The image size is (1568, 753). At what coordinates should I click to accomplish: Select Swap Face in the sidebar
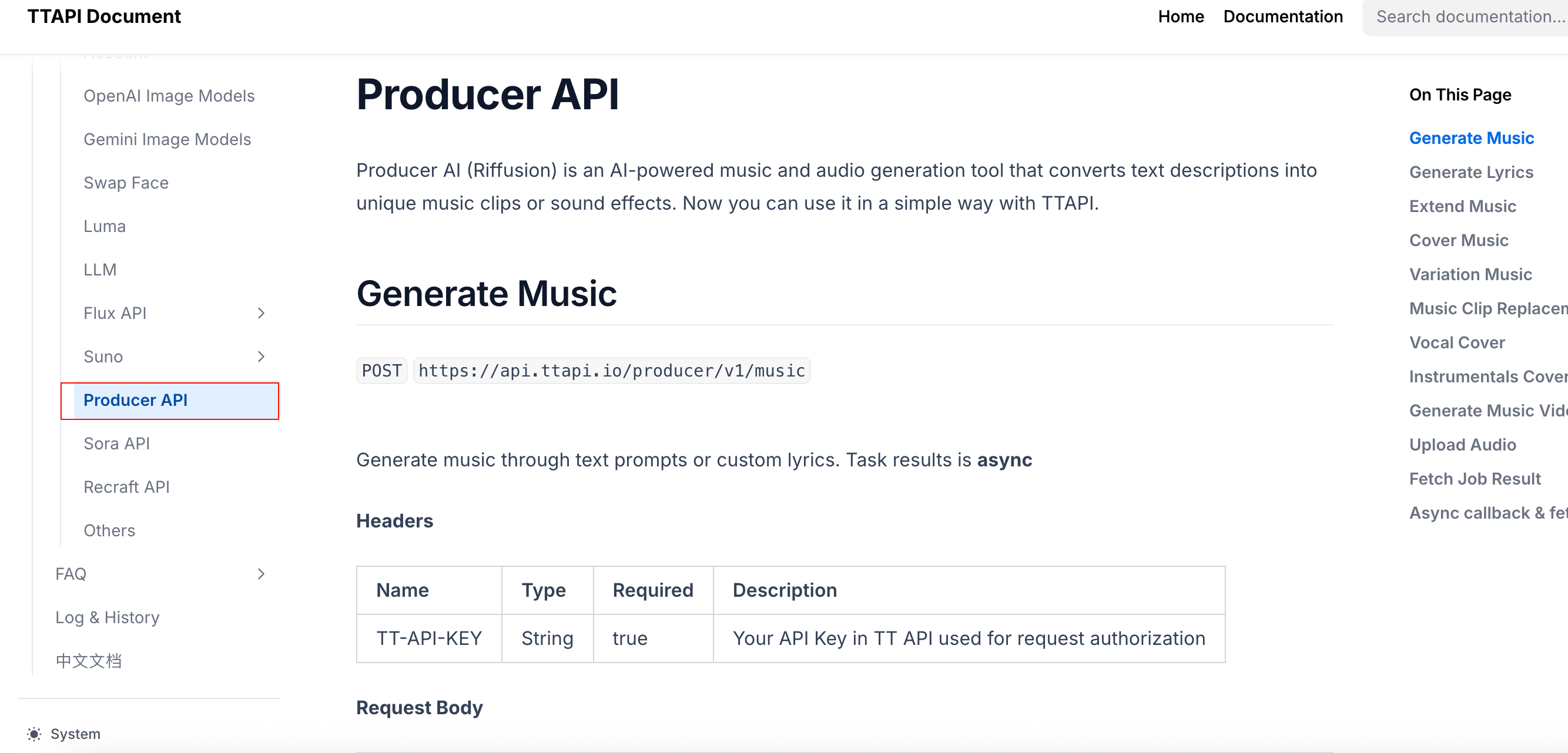tap(125, 183)
